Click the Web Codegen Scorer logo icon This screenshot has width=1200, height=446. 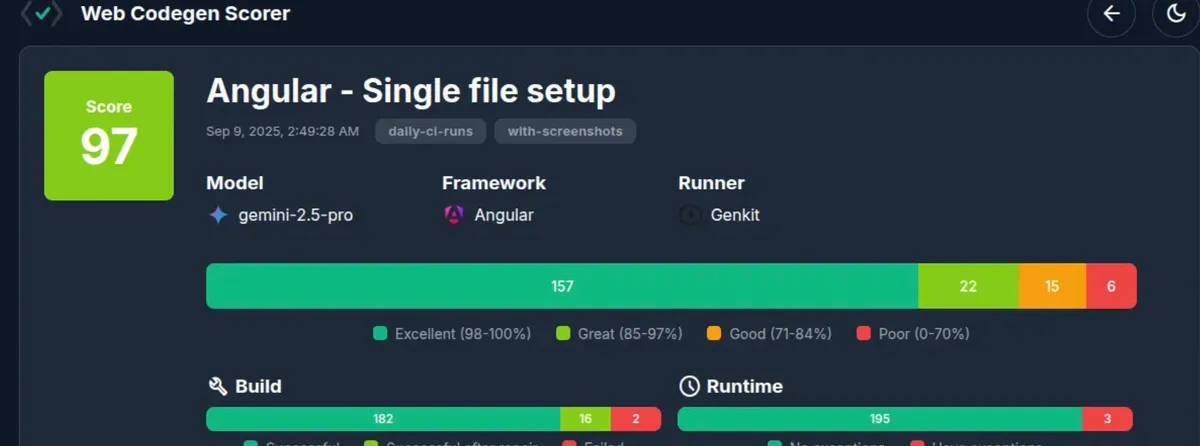click(41, 14)
